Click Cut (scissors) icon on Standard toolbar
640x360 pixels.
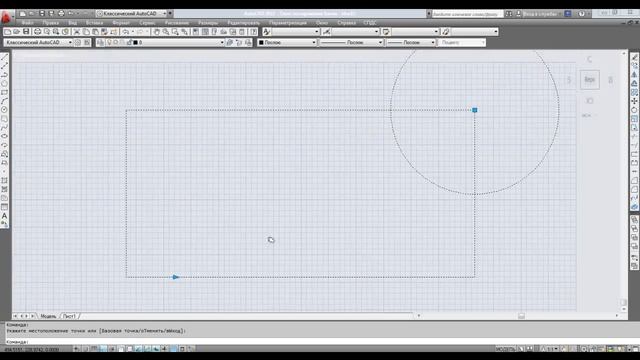(77, 31)
